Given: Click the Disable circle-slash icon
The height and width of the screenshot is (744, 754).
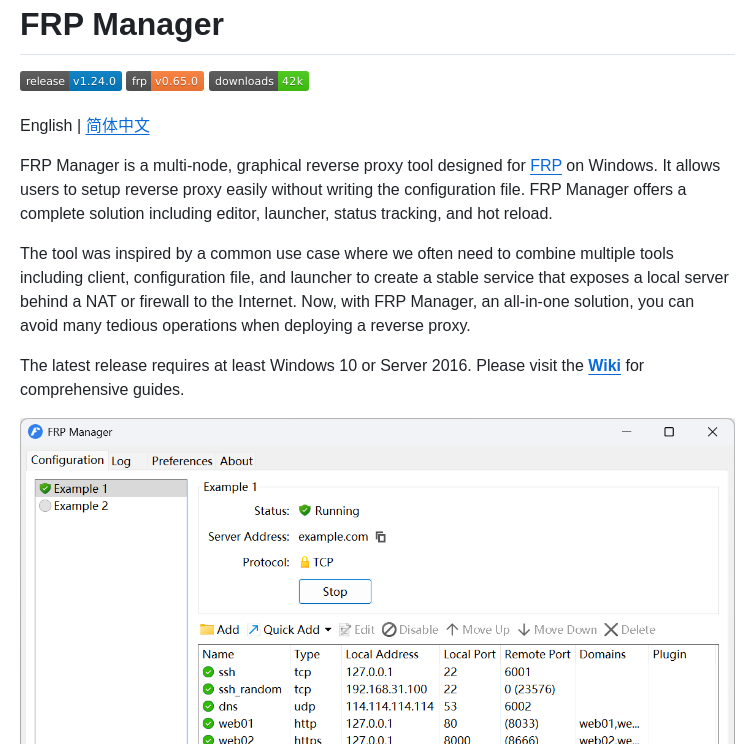Looking at the screenshot, I should tap(389, 630).
